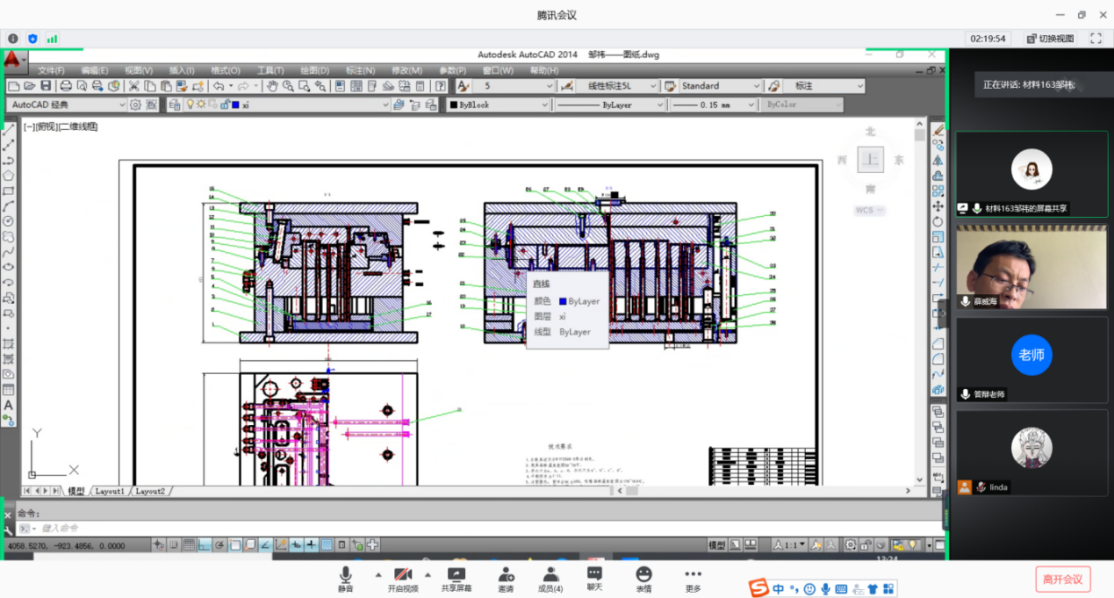Toggle the 模型 model space status button
Image resolution: width=1114 pixels, height=598 pixels.
[716, 545]
